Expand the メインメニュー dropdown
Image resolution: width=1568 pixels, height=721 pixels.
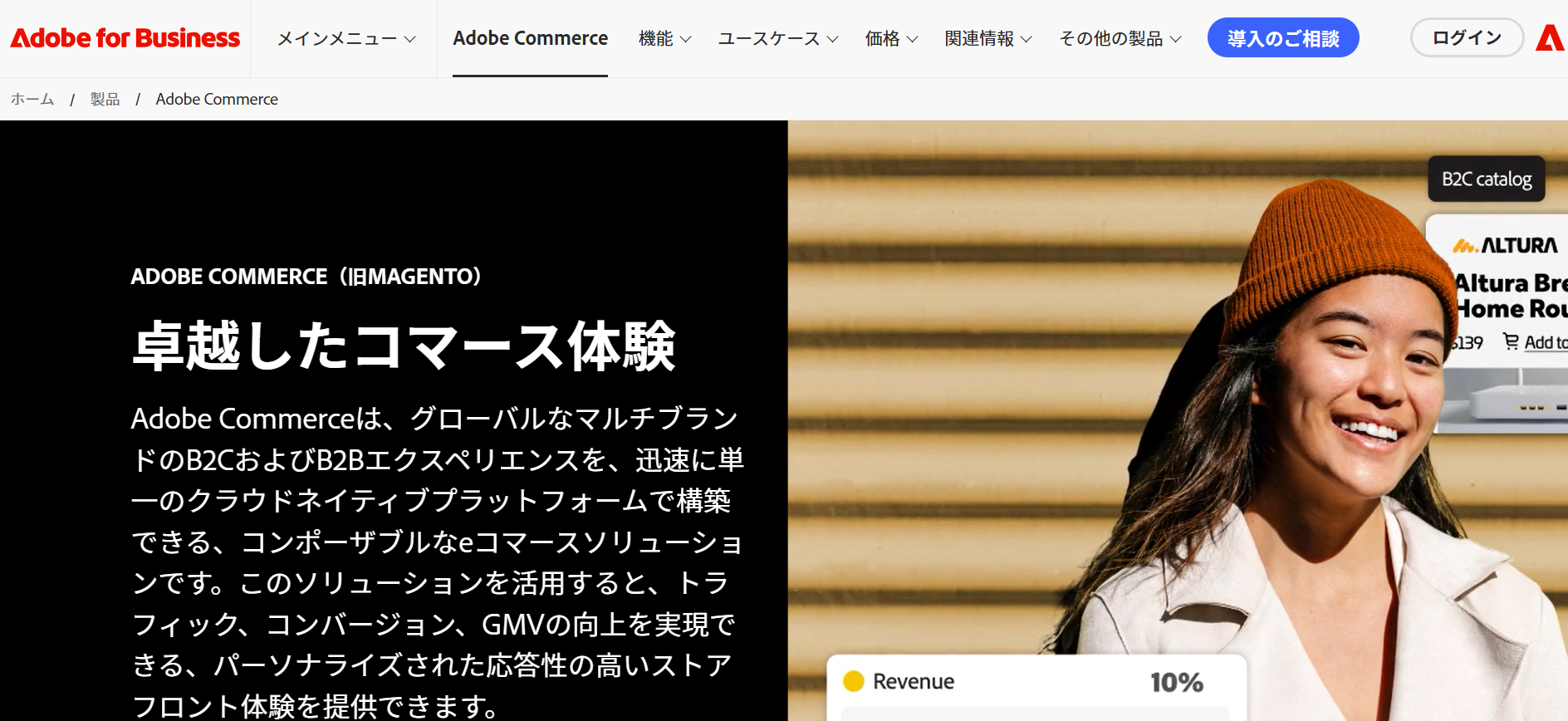(346, 39)
